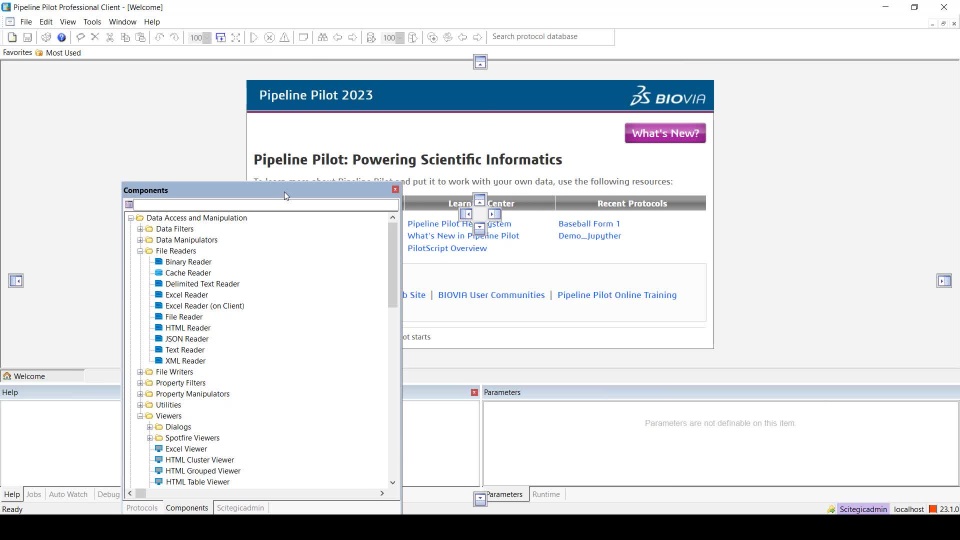This screenshot has width=960, height=540.
Task: Click the Stop protocol circle-X icon
Action: point(269,37)
